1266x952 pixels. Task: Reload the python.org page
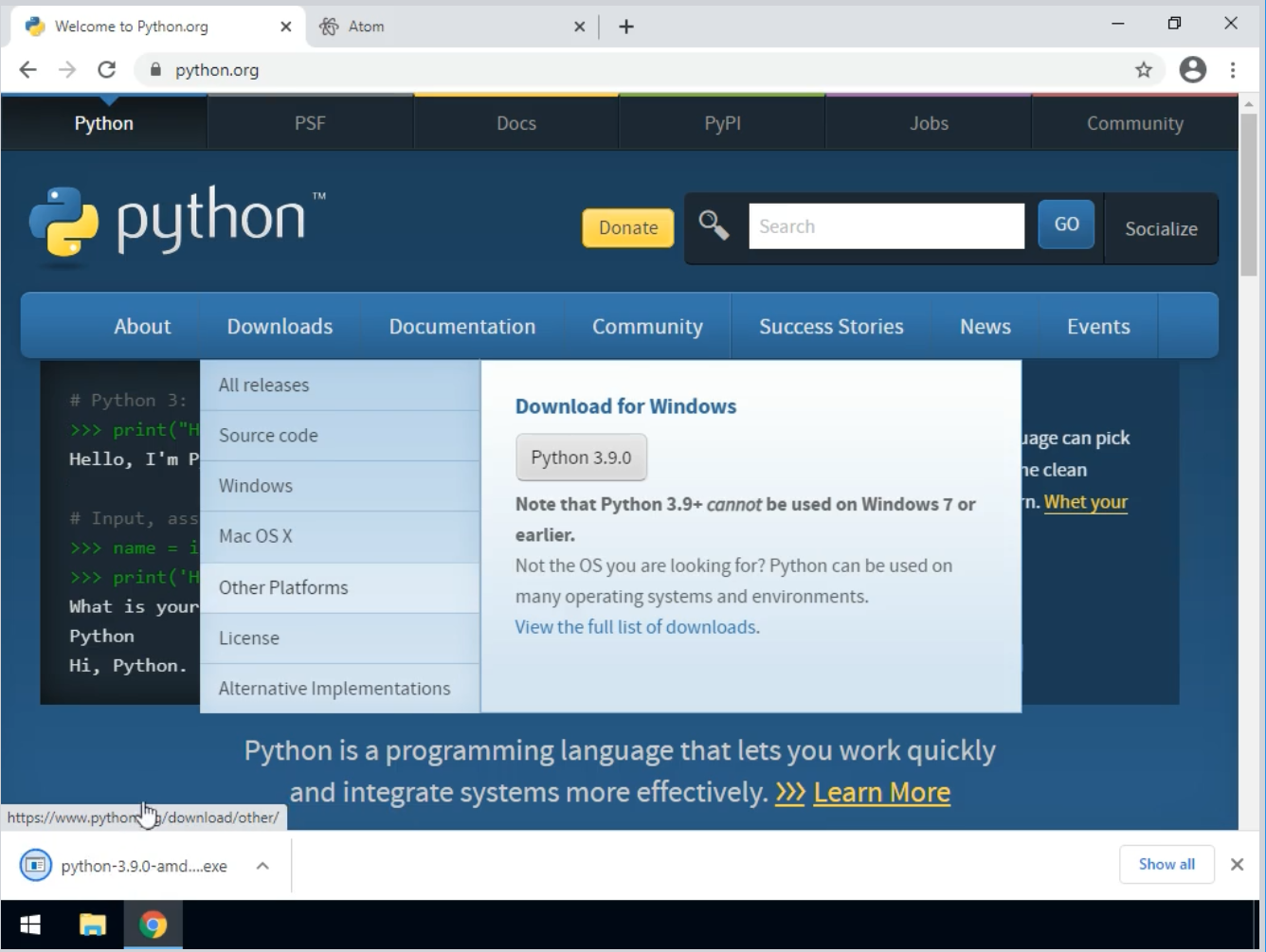[107, 69]
